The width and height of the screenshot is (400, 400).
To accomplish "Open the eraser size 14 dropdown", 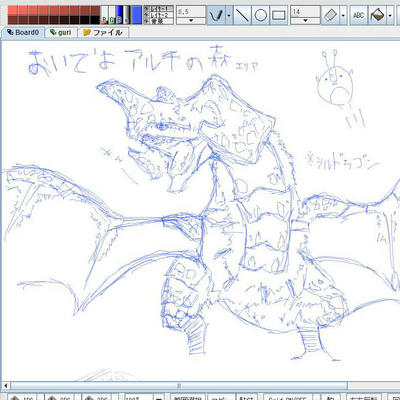I will (x=305, y=20).
